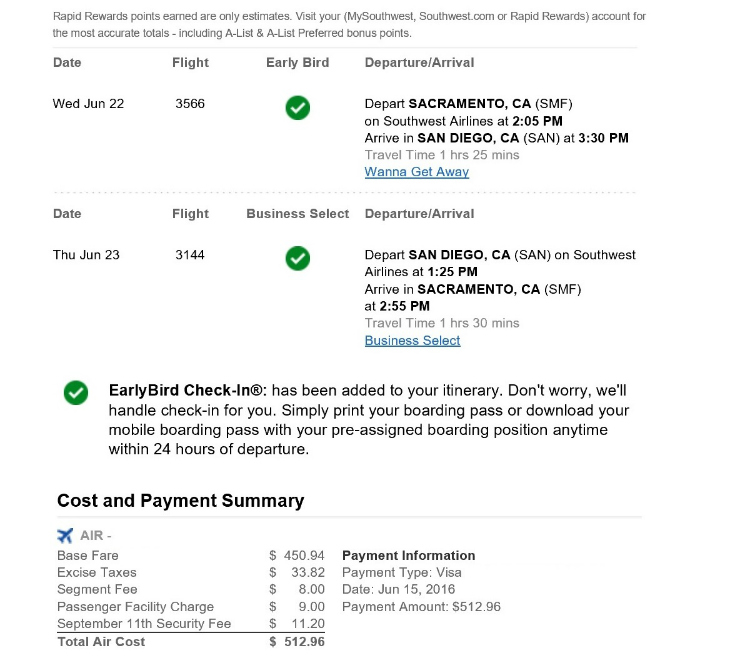
Task: Click the Payment Information heading
Action: click(x=408, y=556)
